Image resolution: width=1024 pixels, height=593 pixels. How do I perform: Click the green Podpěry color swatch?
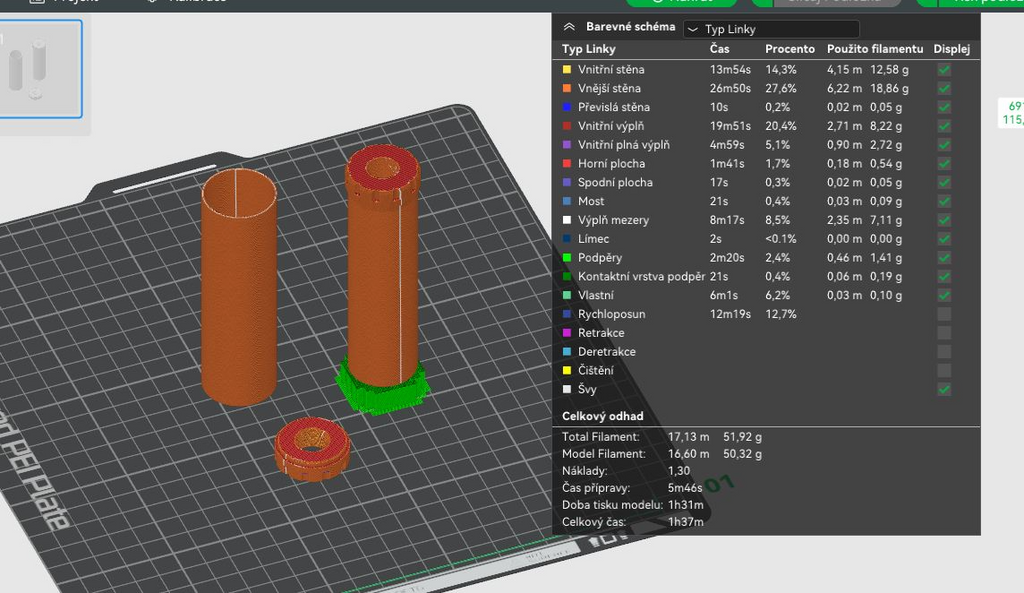click(567, 257)
